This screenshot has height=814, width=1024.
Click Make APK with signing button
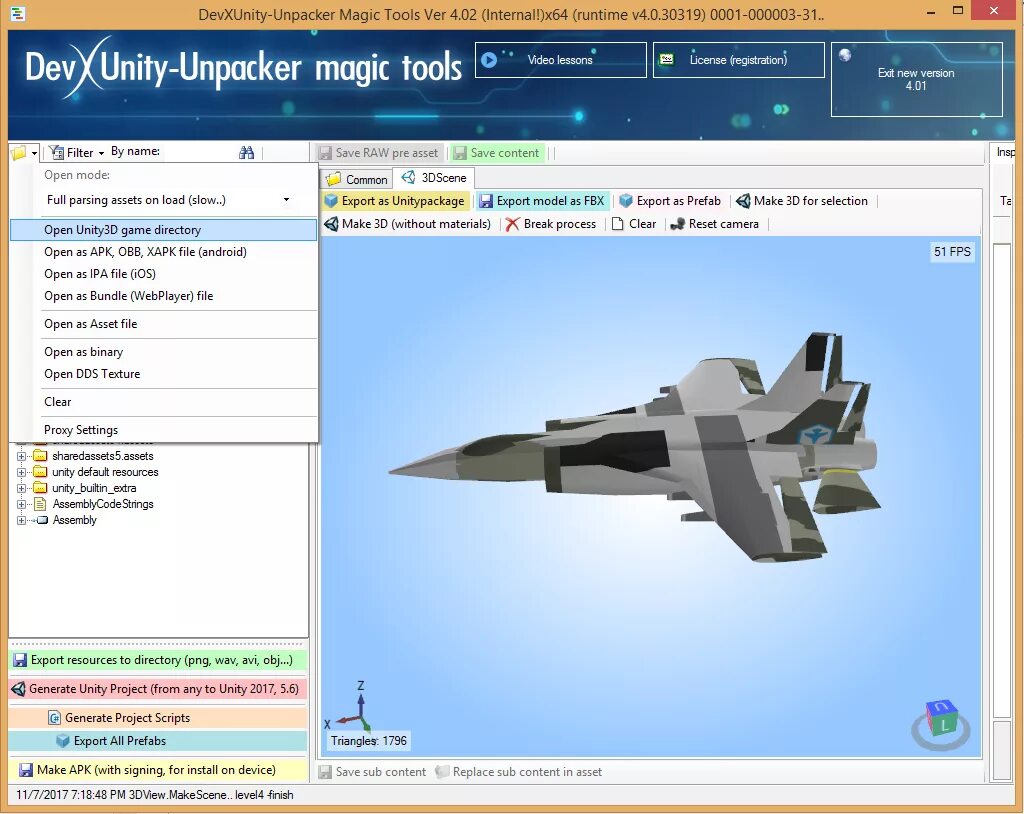tap(157, 770)
